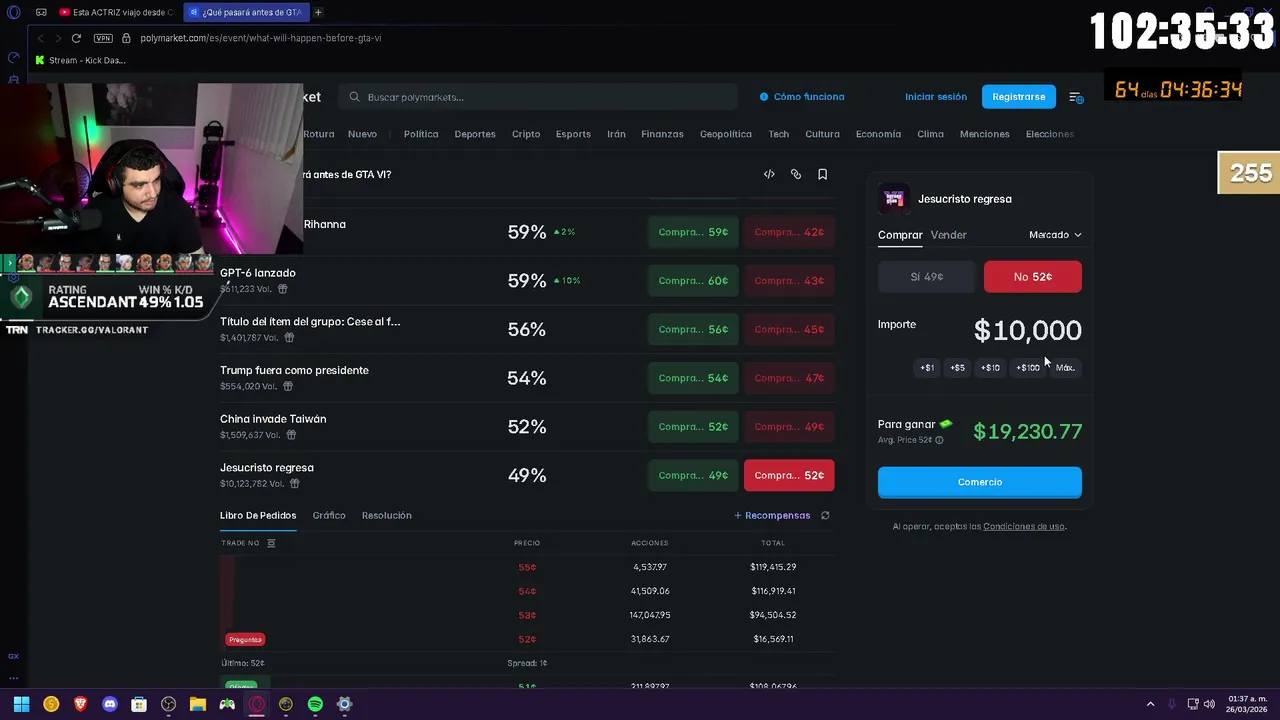Screen dimensions: 1280x720
Task: Click the red Preguntas label in the order book
Action: click(x=245, y=639)
